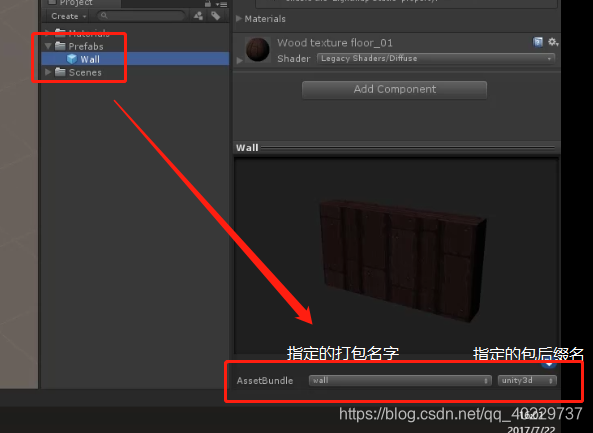Click the Shader label
593x433 pixels.
pos(293,59)
